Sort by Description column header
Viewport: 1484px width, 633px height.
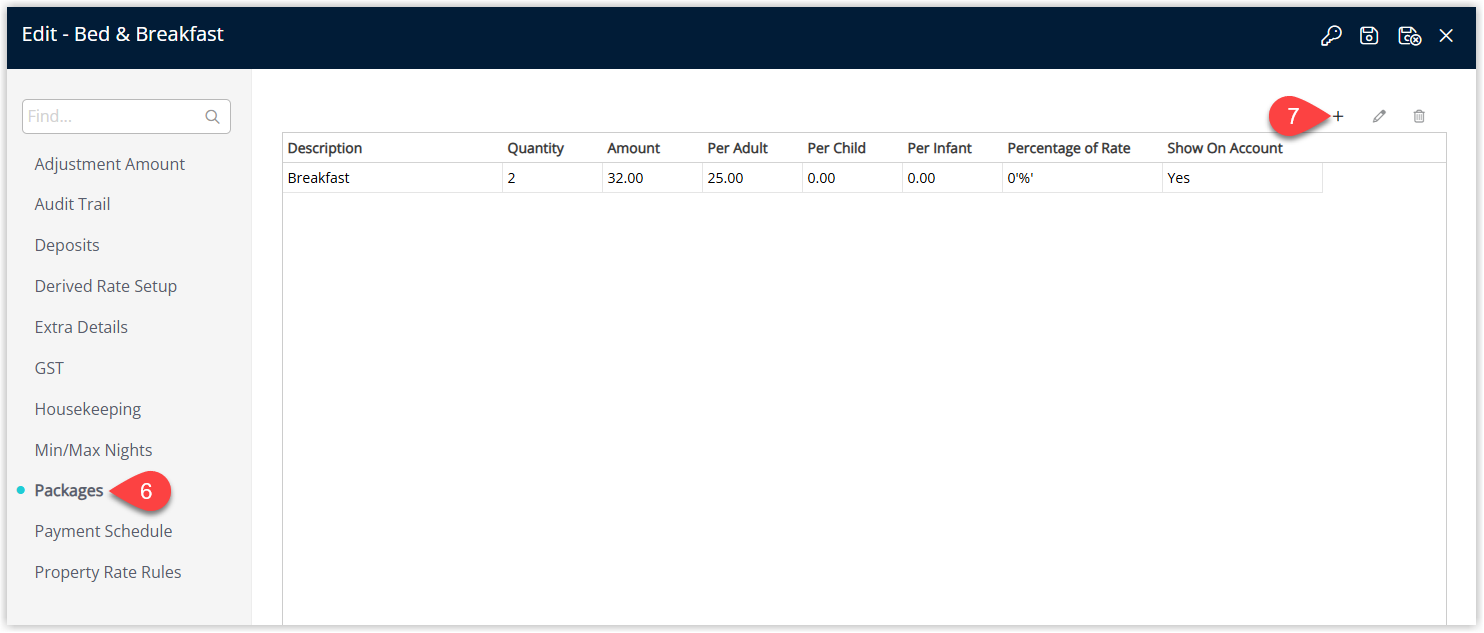(x=392, y=148)
